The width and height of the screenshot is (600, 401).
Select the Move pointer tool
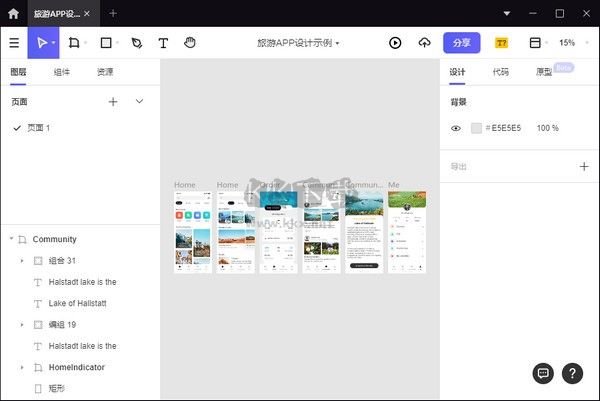click(x=42, y=43)
